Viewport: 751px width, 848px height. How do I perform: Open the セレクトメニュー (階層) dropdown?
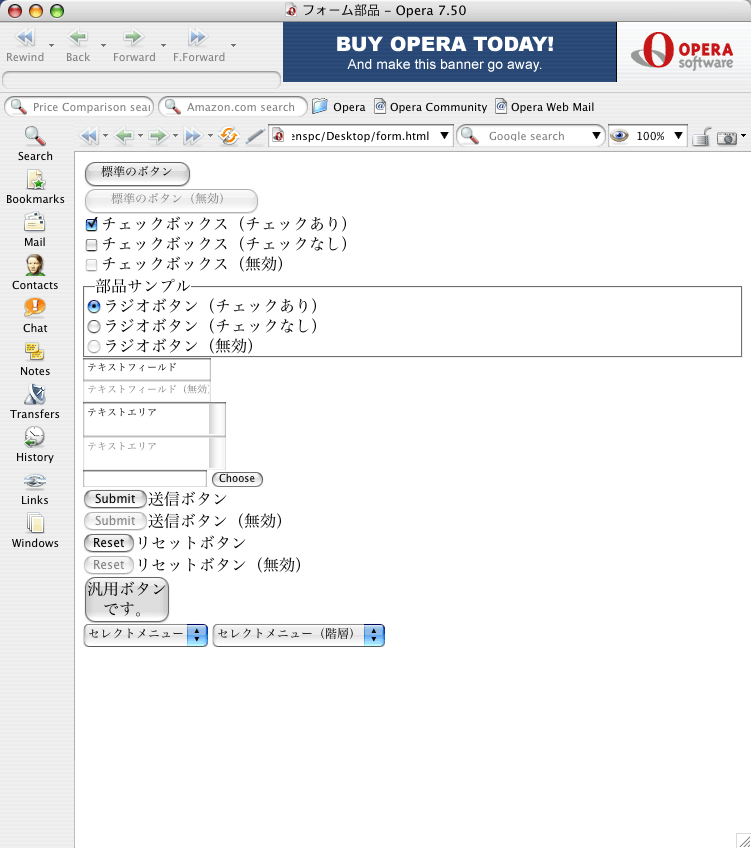298,635
